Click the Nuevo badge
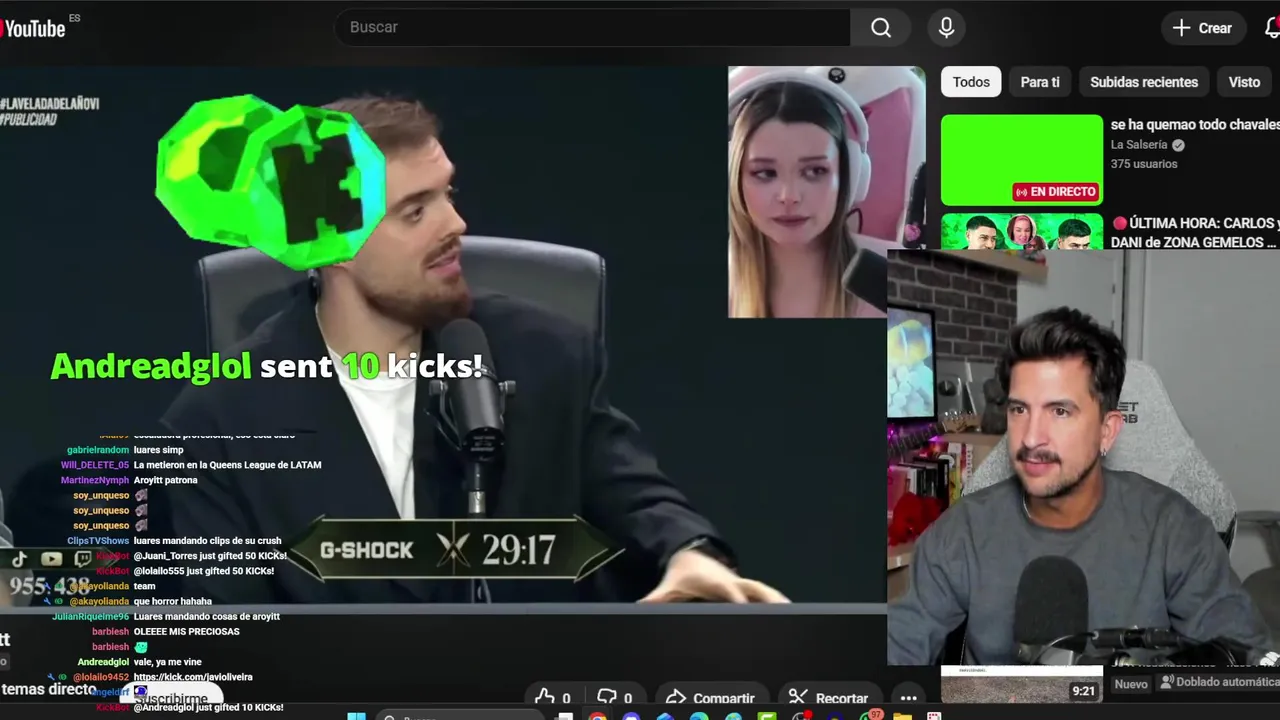The width and height of the screenshot is (1280, 720). 1131,684
